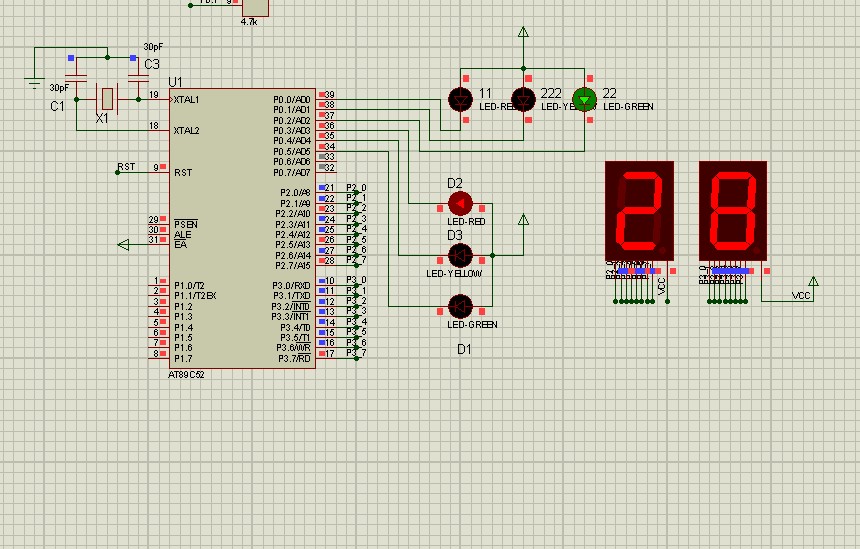Click the VCC label near the right display
Screen dimensions: 860x549
point(801,296)
